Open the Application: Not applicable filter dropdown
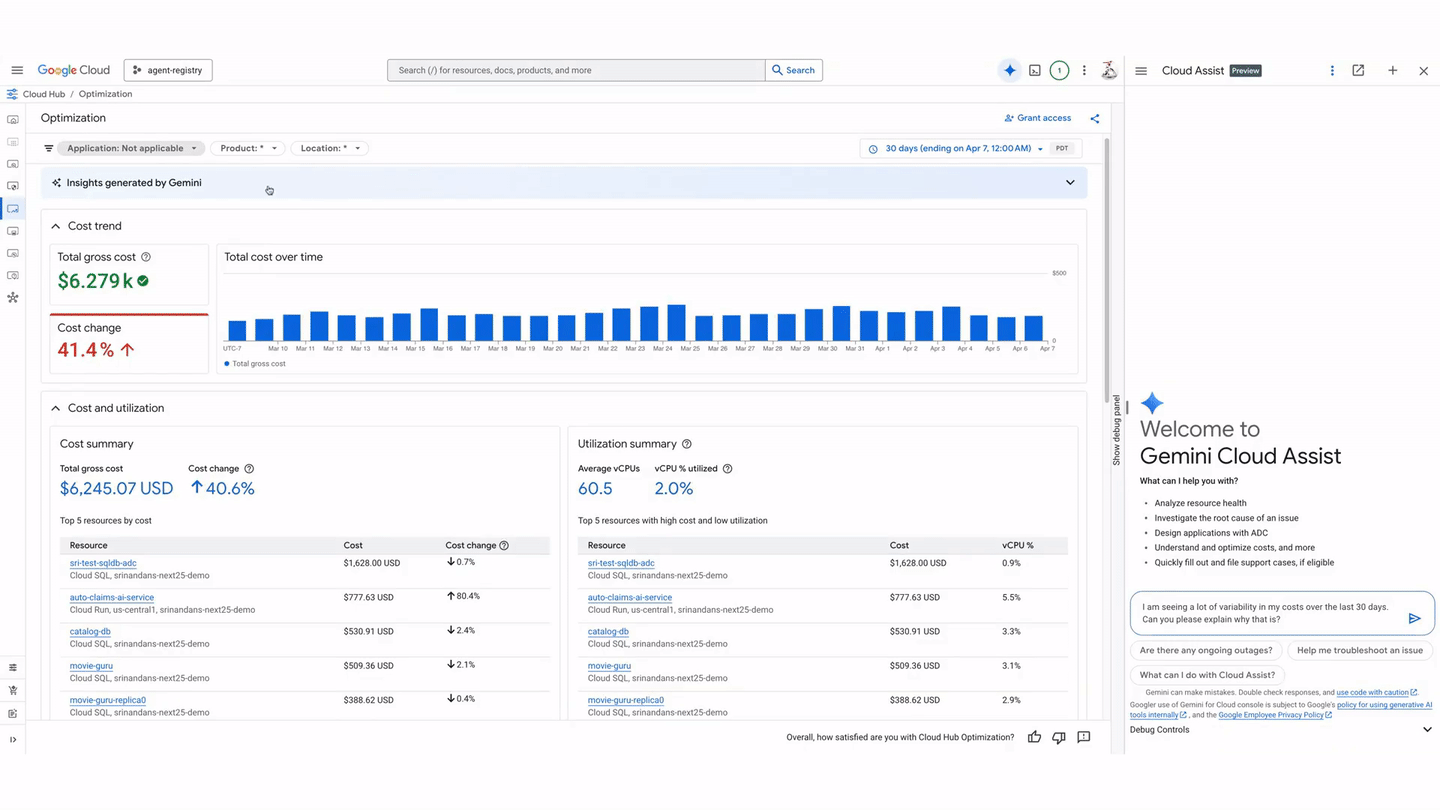The image size is (1440, 810). pos(132,148)
